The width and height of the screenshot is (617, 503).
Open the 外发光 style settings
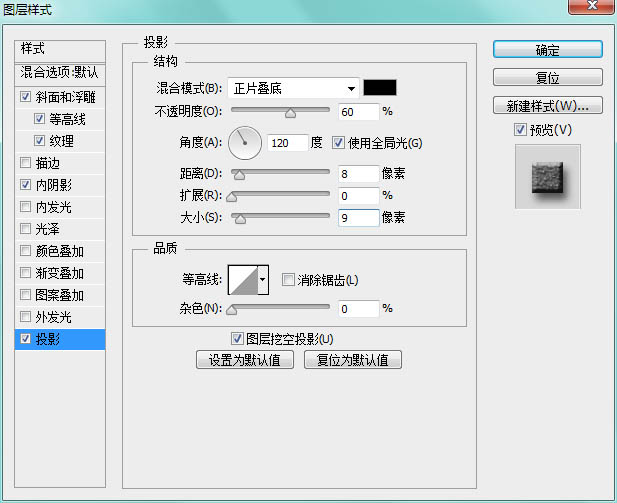coord(54,316)
